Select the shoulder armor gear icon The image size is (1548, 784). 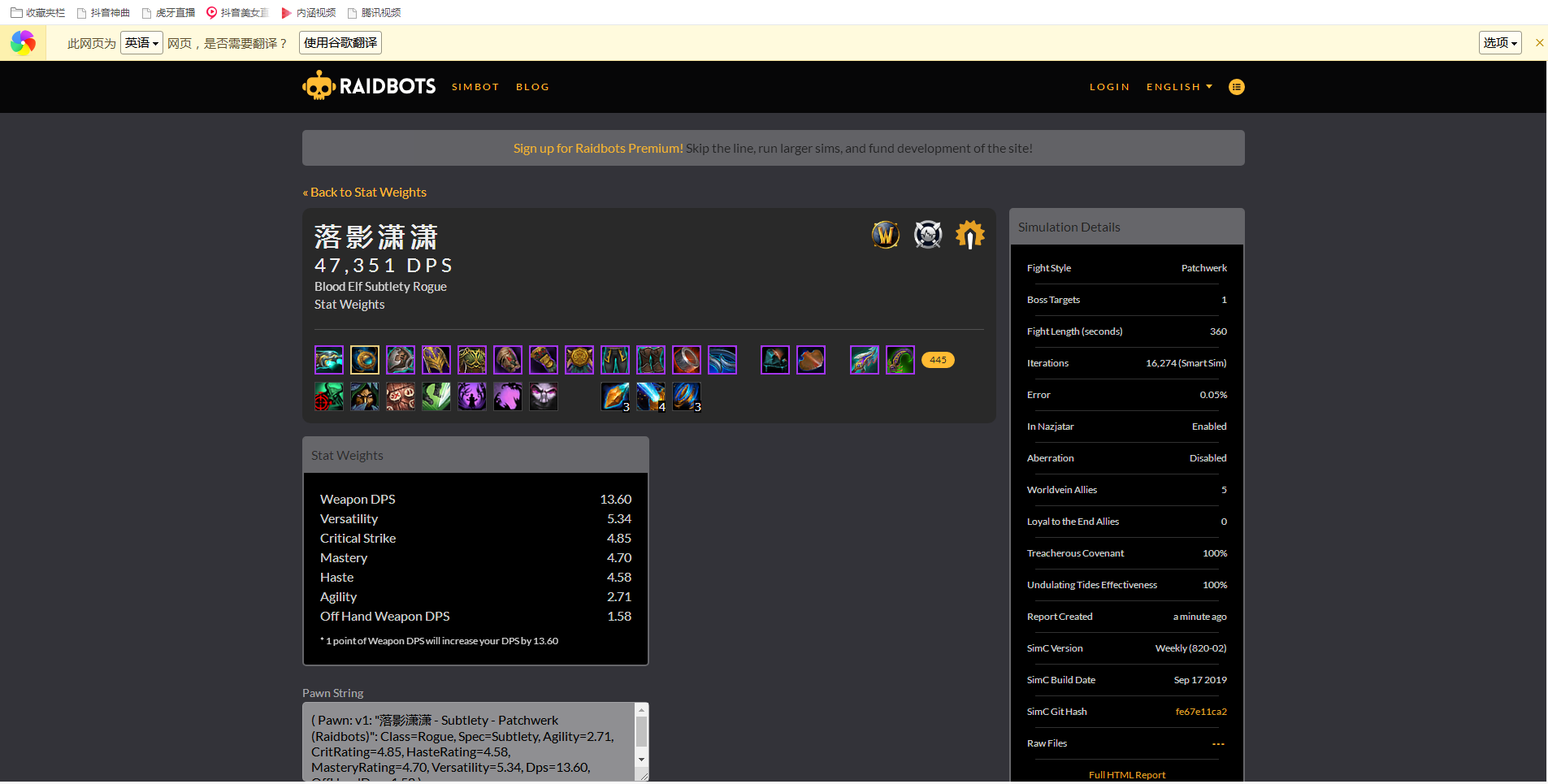(401, 360)
